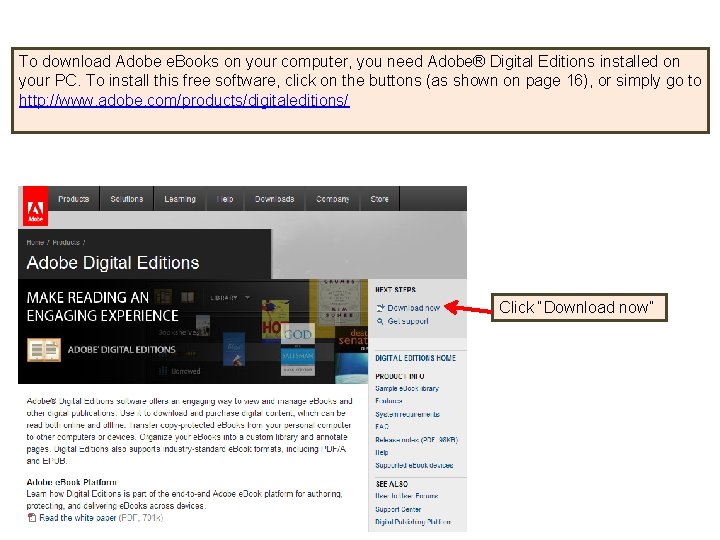Click the Adobe Digital Editions book icon

click(44, 350)
